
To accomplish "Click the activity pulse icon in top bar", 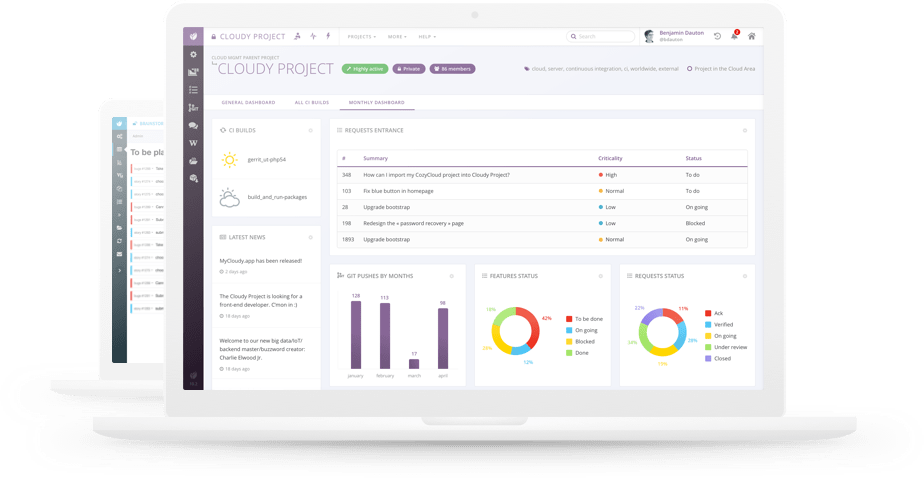I will coord(313,36).
